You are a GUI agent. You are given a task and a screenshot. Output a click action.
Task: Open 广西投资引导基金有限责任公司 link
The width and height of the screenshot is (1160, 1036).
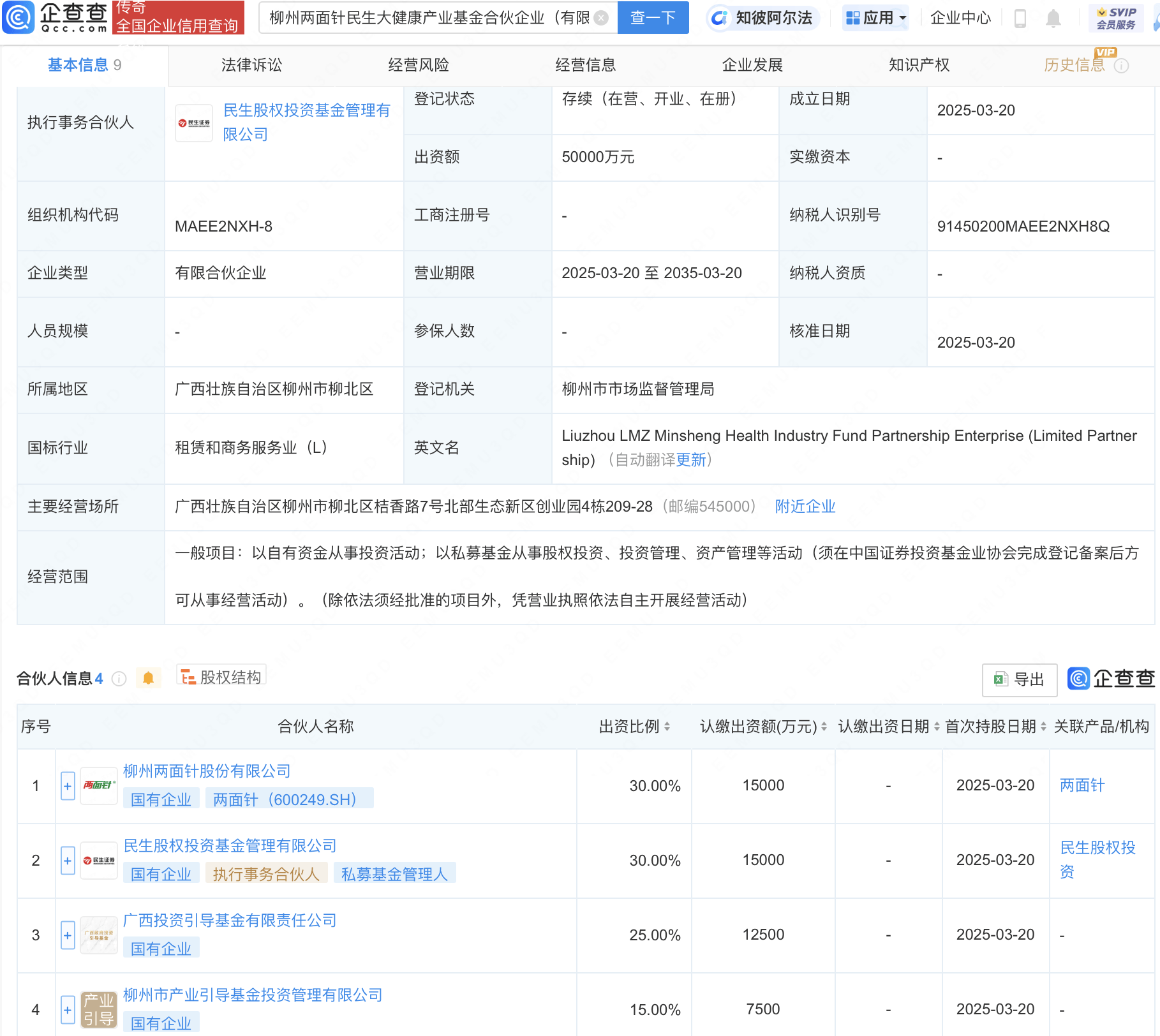tap(230, 921)
